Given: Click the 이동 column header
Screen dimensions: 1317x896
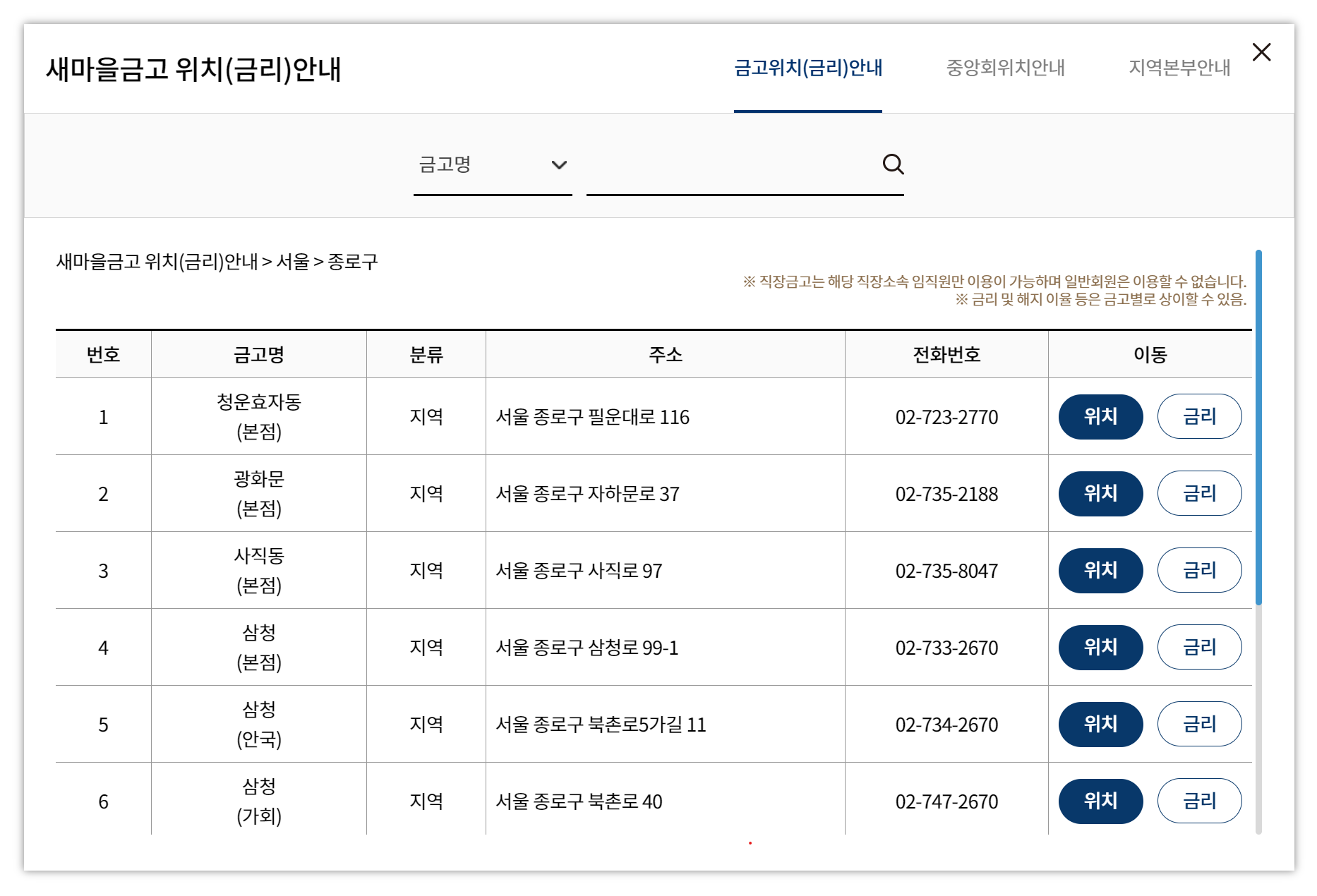Looking at the screenshot, I should pos(1150,354).
